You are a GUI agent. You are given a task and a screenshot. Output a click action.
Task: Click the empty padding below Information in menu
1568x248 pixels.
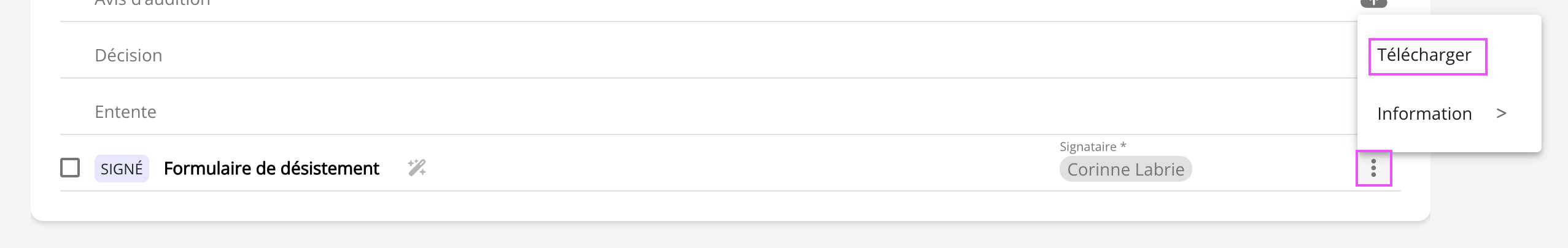pos(1449,141)
